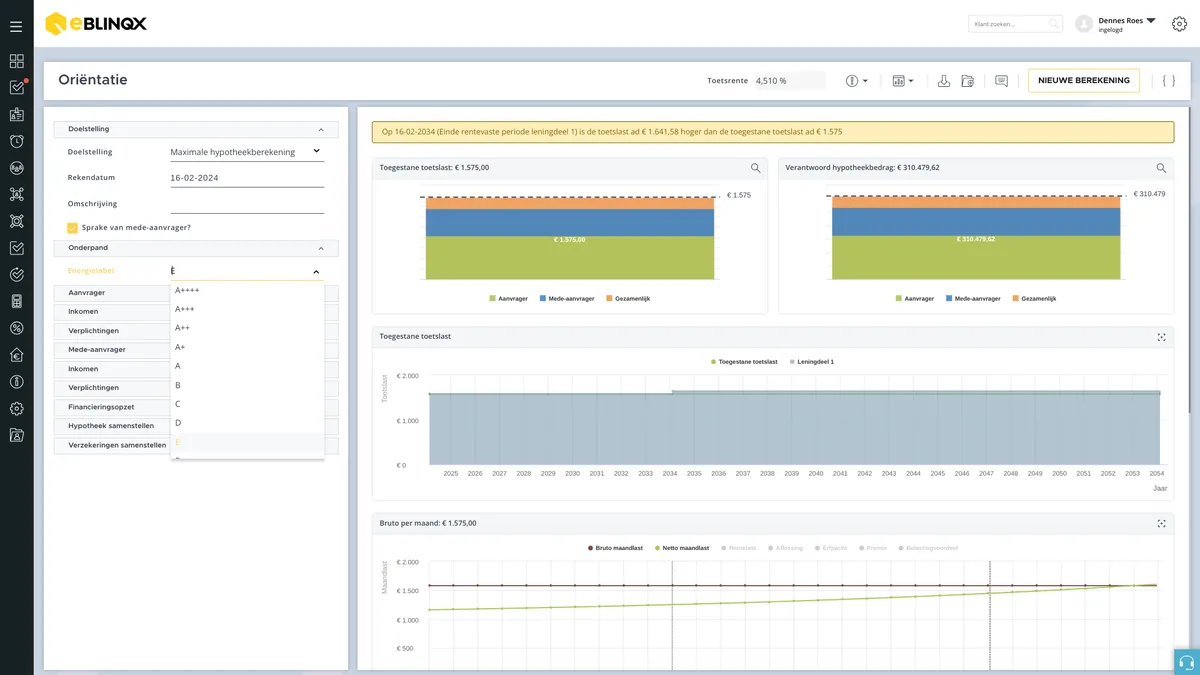Open the hamburger navigation menu
The height and width of the screenshot is (675, 1200).
(x=16, y=26)
